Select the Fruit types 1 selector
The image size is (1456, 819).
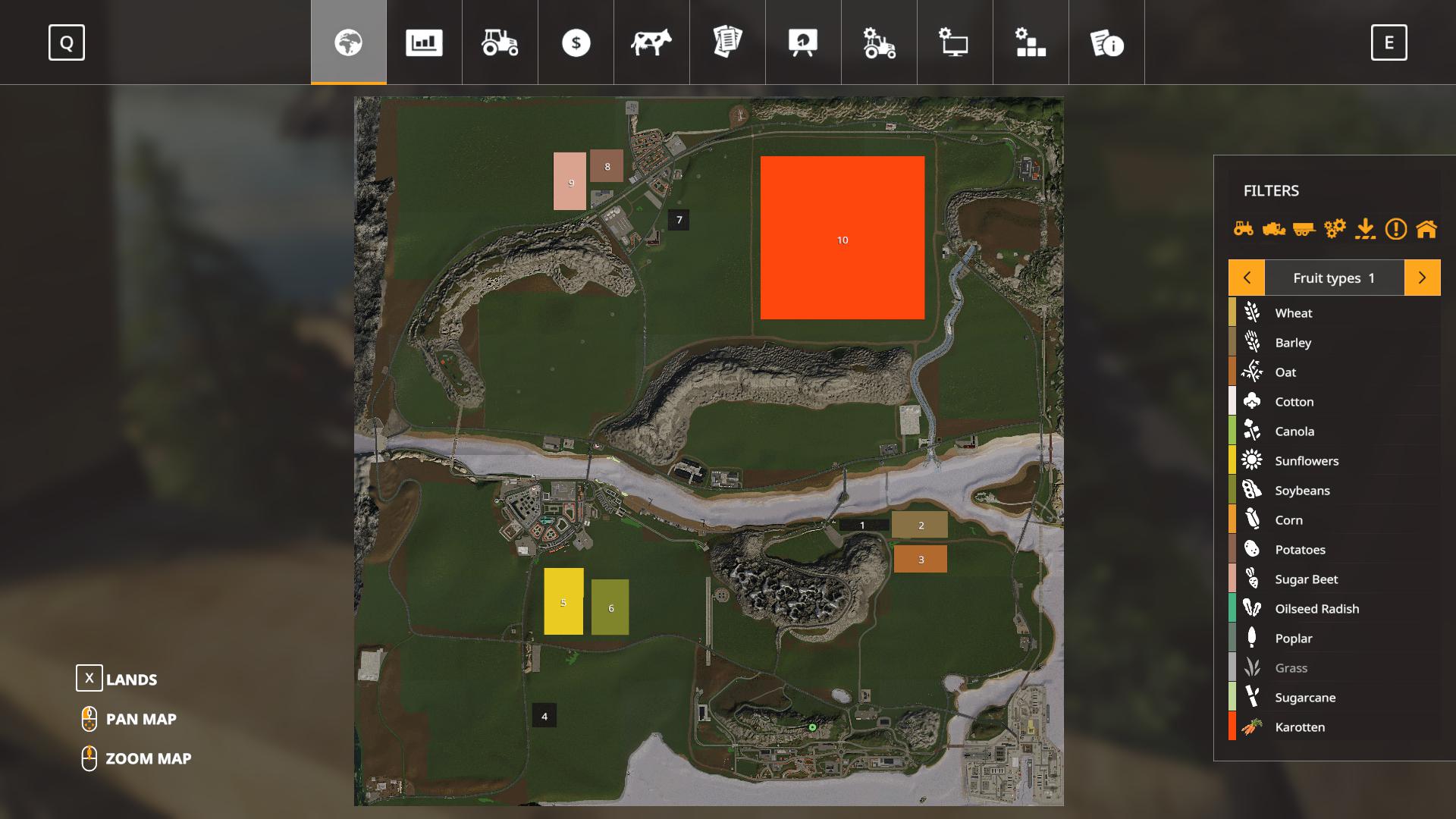coord(1334,278)
